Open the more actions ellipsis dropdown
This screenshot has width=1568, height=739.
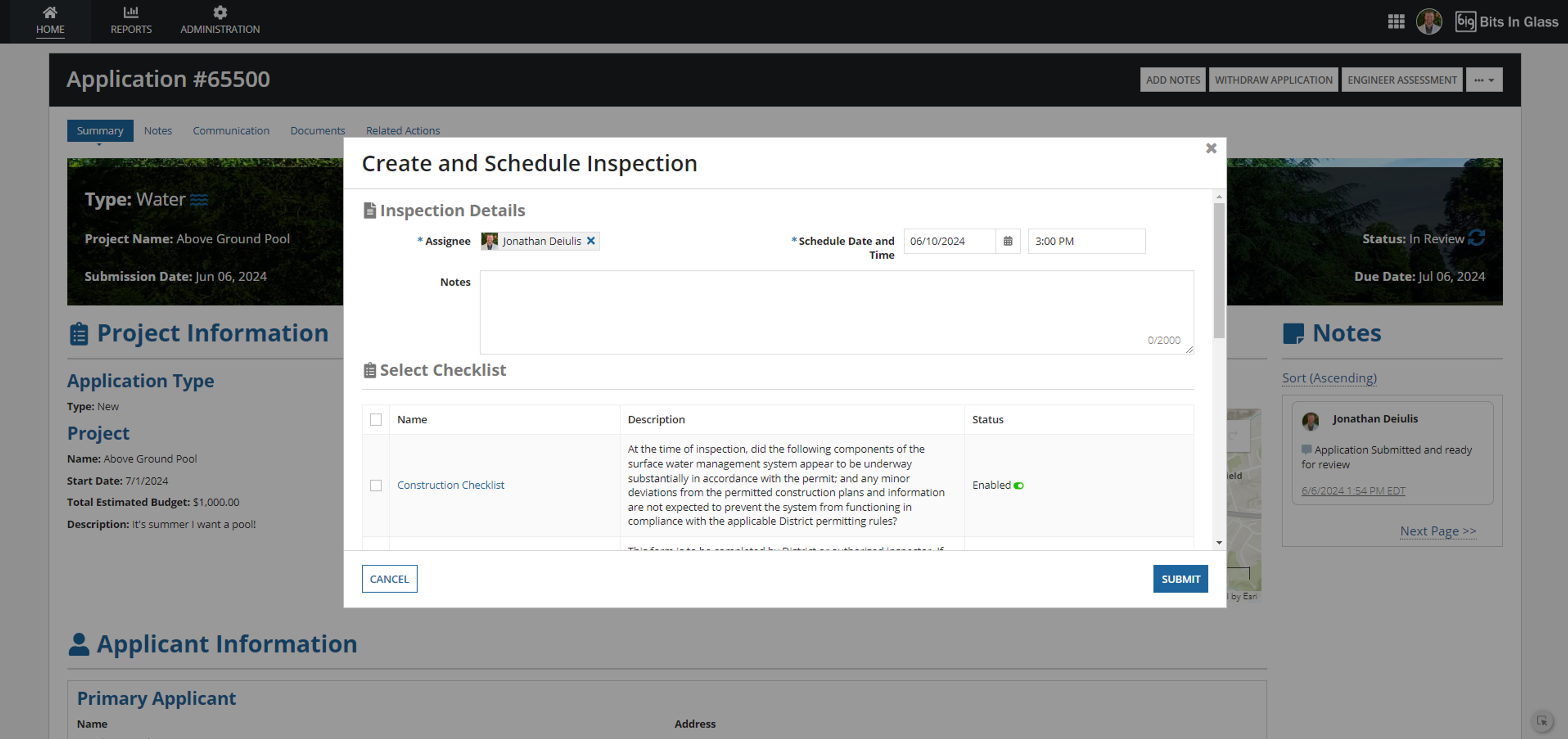click(1484, 80)
